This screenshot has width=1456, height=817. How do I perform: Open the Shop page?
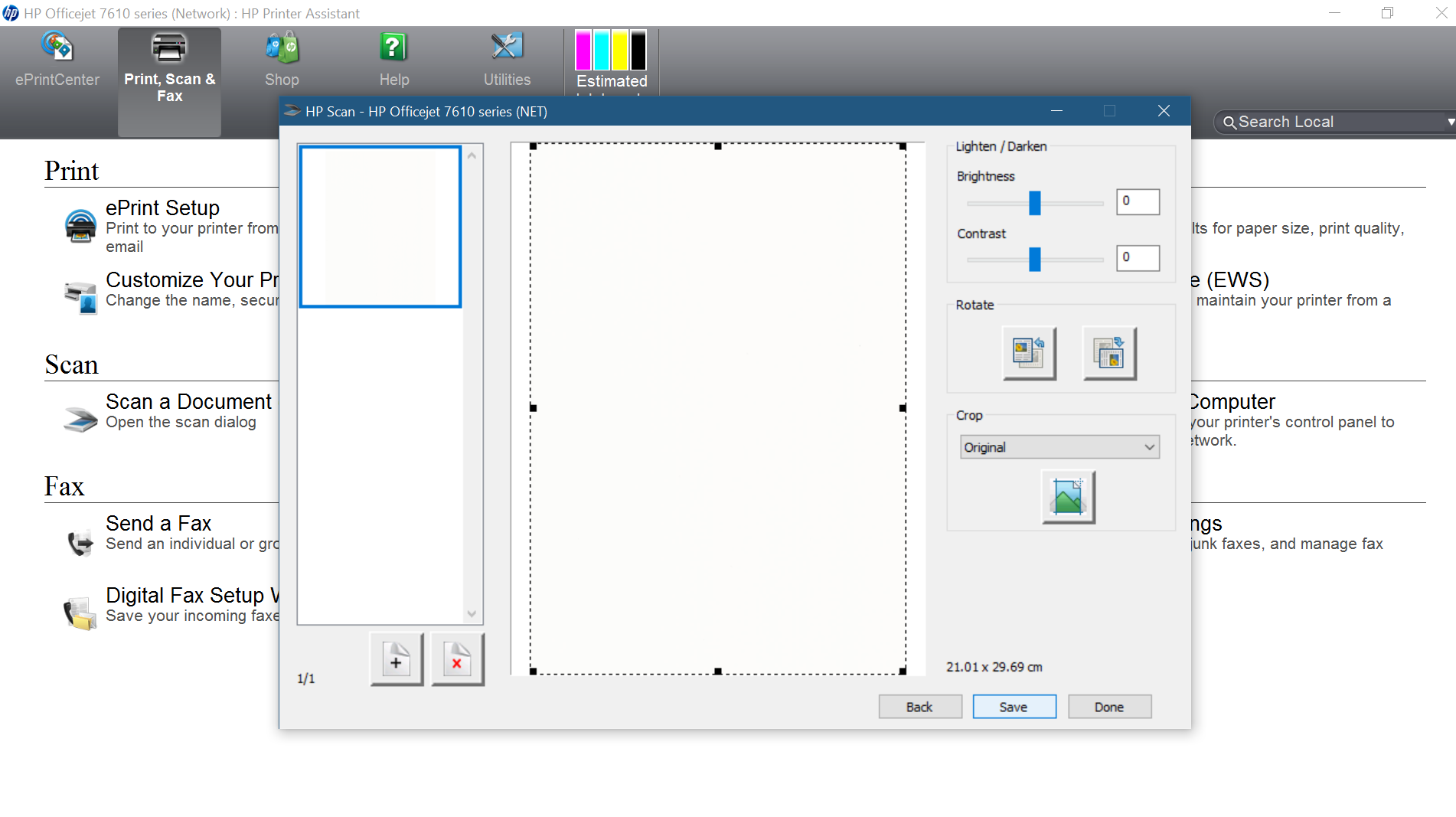click(x=282, y=57)
